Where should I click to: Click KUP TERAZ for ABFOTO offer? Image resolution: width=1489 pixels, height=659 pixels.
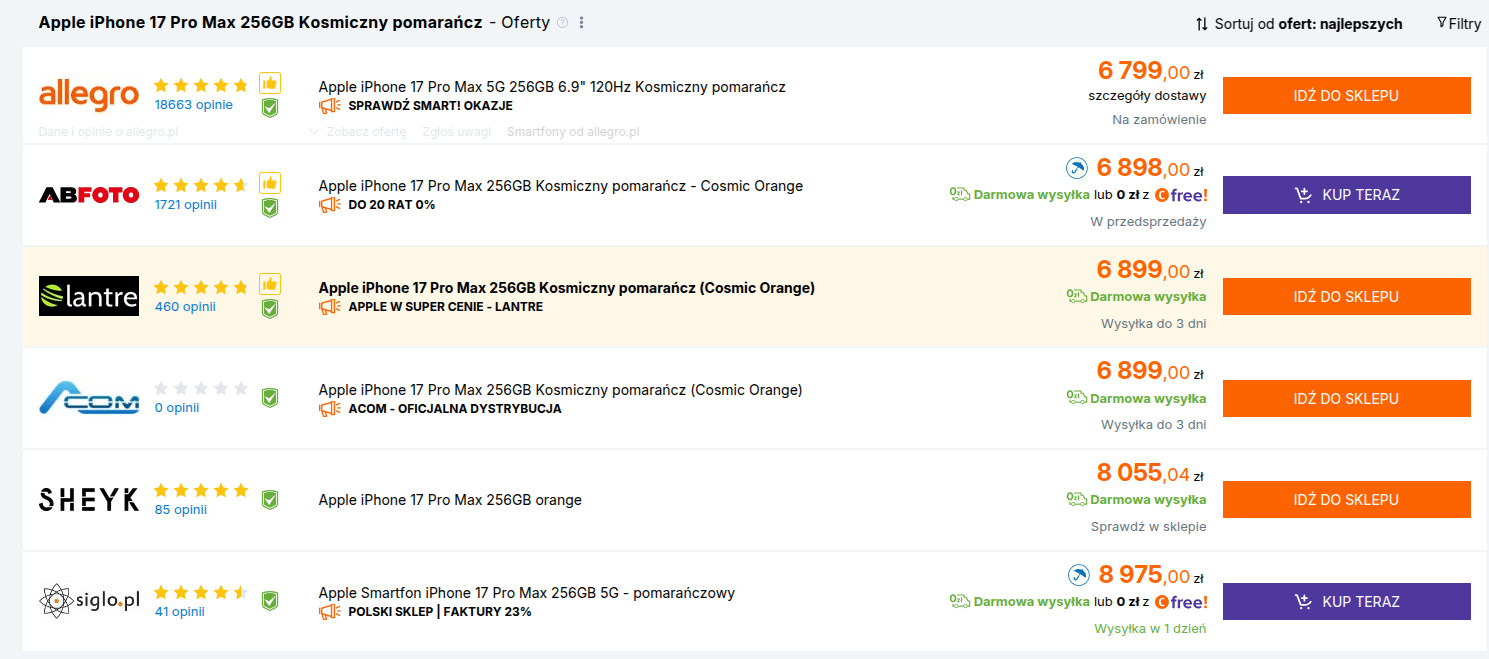tap(1347, 195)
